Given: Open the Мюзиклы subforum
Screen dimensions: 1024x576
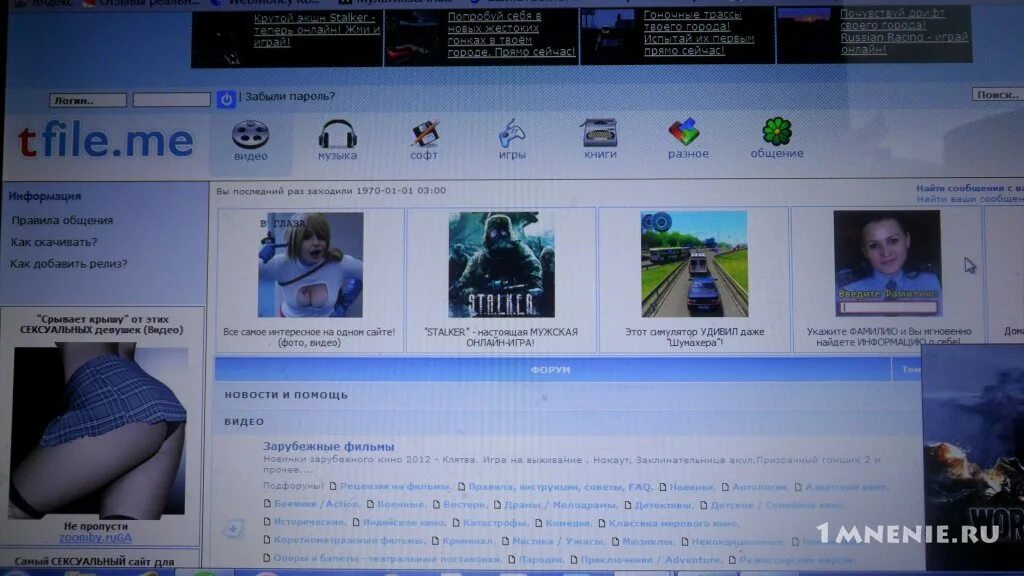Looking at the screenshot, I should pos(648,541).
